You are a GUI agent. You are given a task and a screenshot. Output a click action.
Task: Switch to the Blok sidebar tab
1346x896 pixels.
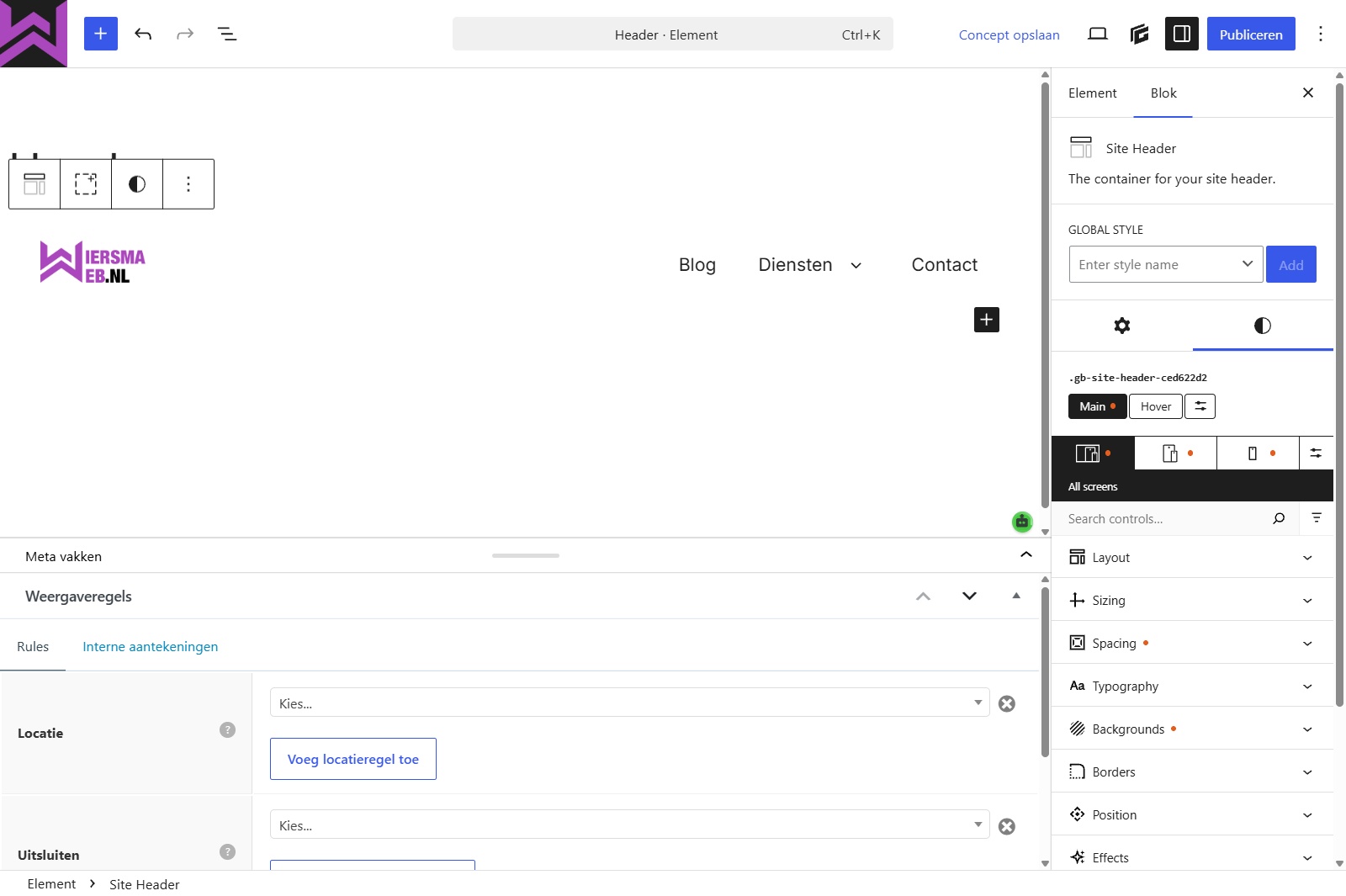pos(1163,93)
